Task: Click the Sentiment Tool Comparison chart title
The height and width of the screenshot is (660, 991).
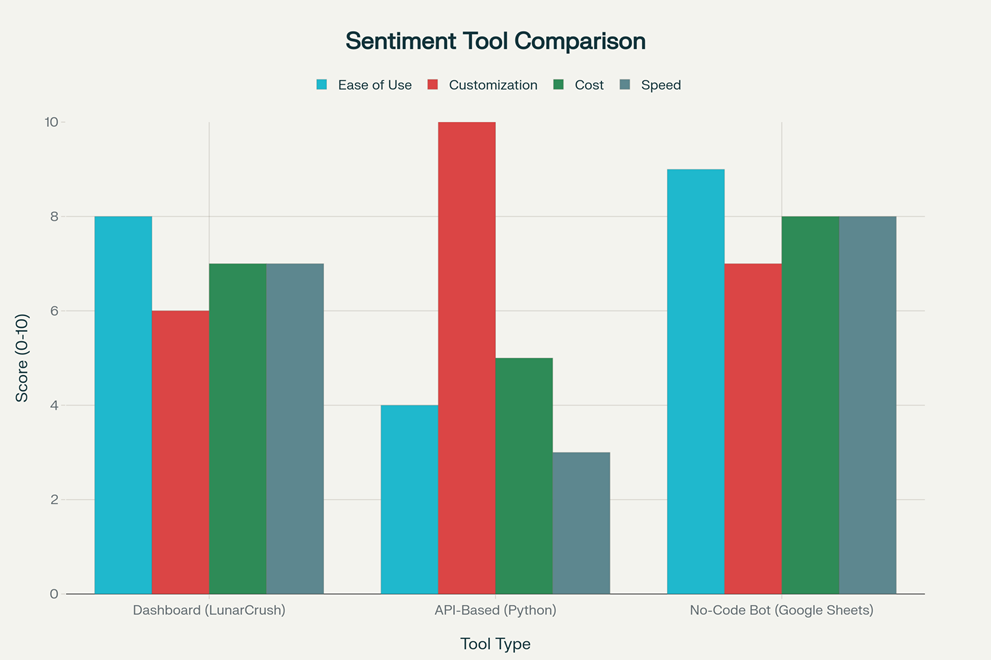Action: click(x=495, y=41)
